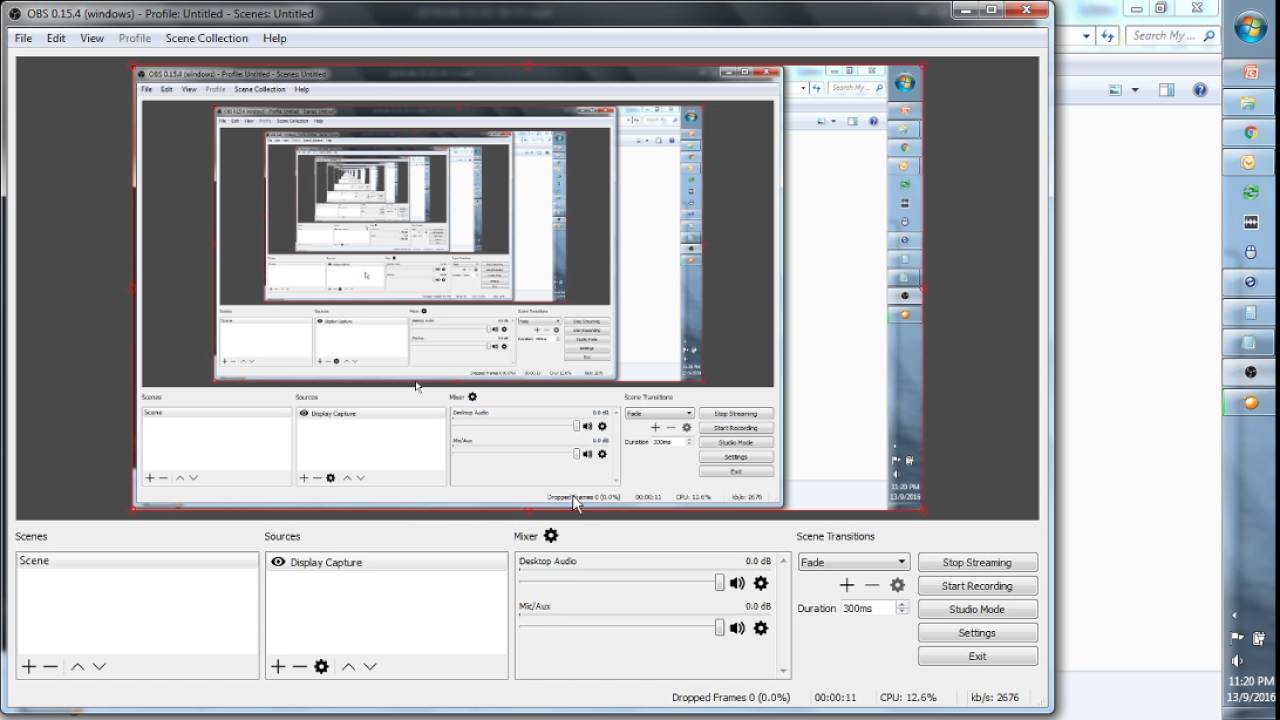Click the refresh arrows button in Explorer address bar
Image resolution: width=1280 pixels, height=720 pixels.
point(1107,36)
